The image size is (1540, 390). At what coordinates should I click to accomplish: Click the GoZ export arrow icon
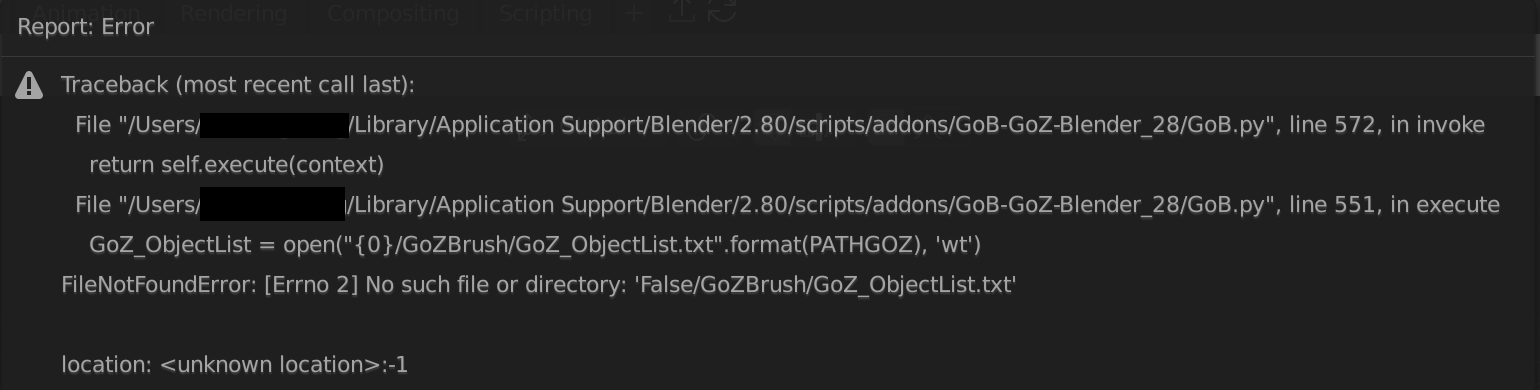click(681, 12)
